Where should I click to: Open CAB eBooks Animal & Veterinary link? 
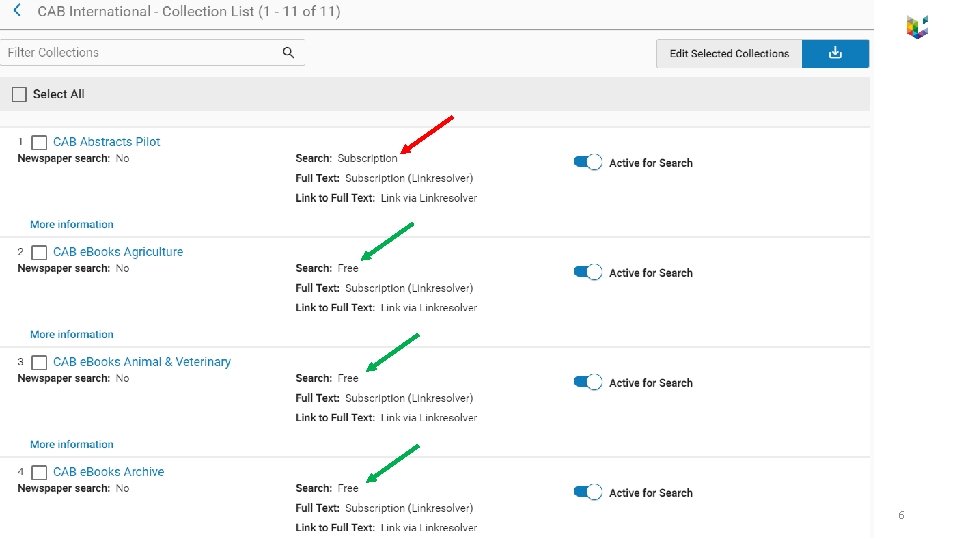(x=142, y=362)
